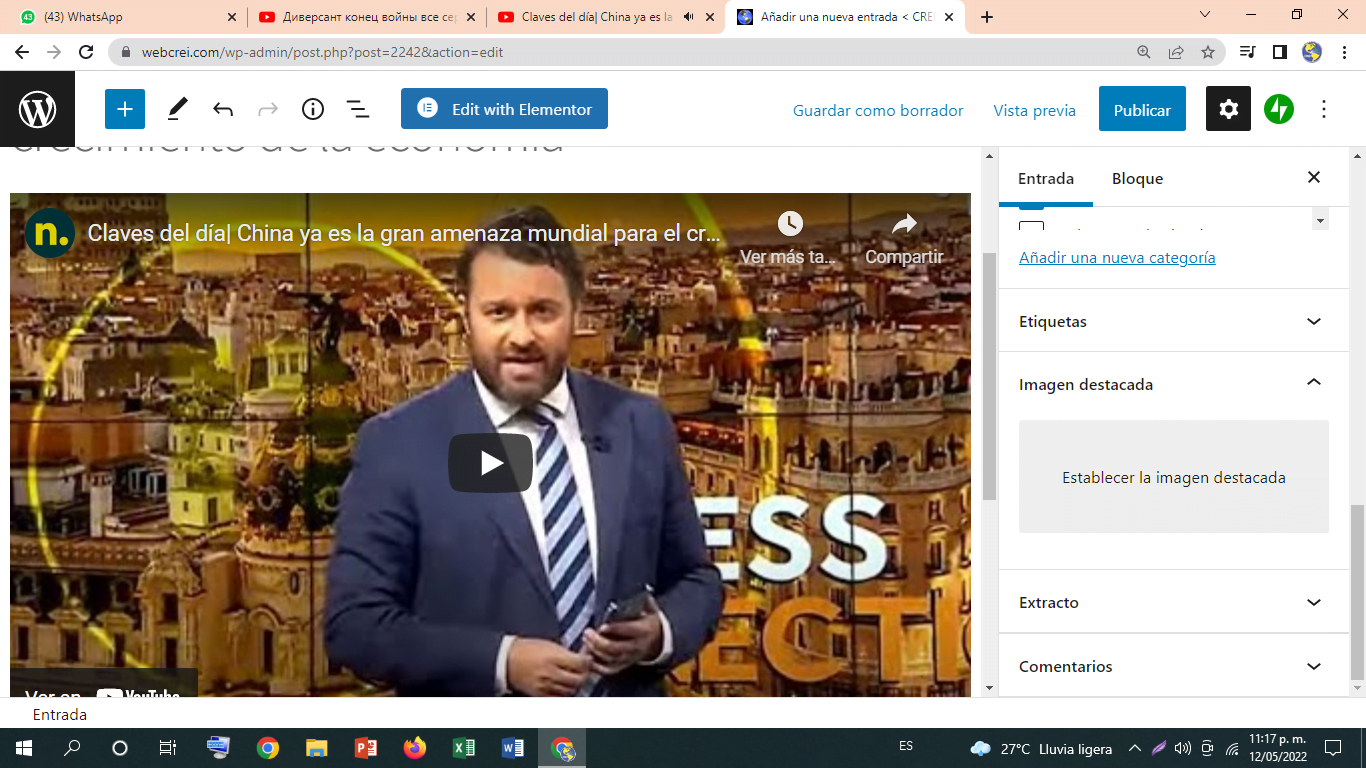Click the sidebar scrollbar thumb
This screenshot has height=768, width=1366.
tap(1357, 592)
